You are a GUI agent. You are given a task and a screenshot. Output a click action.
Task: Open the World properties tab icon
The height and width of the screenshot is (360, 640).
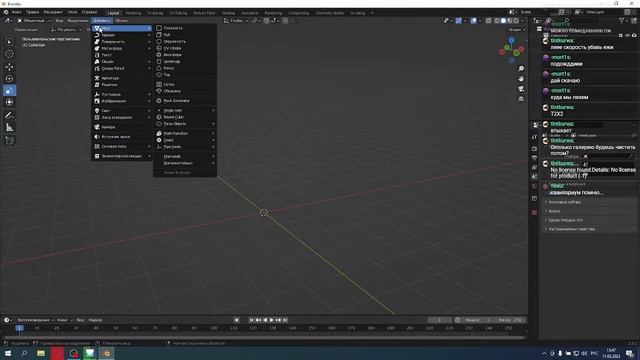pos(534,186)
